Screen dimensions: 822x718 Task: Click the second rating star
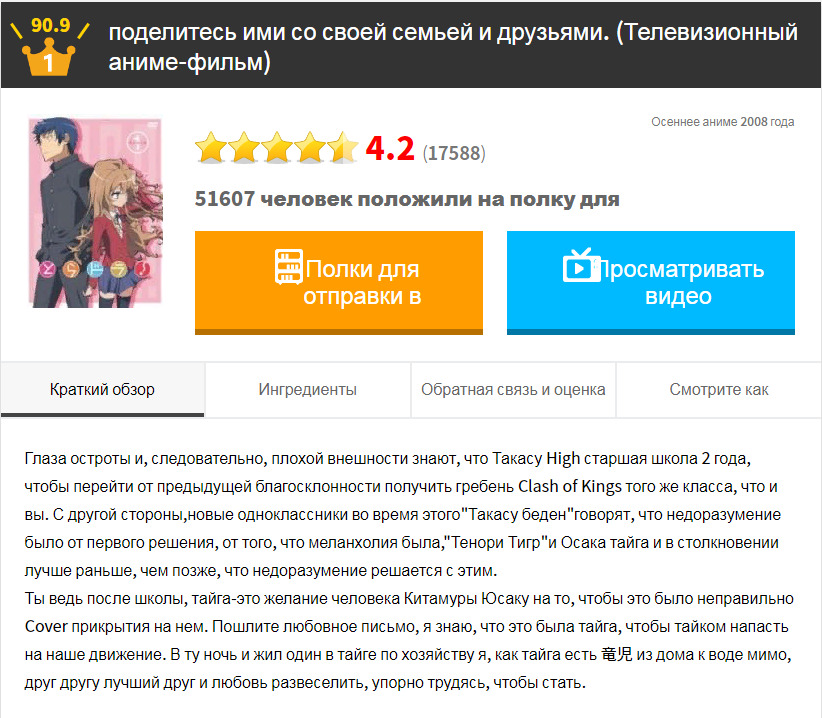(244, 148)
